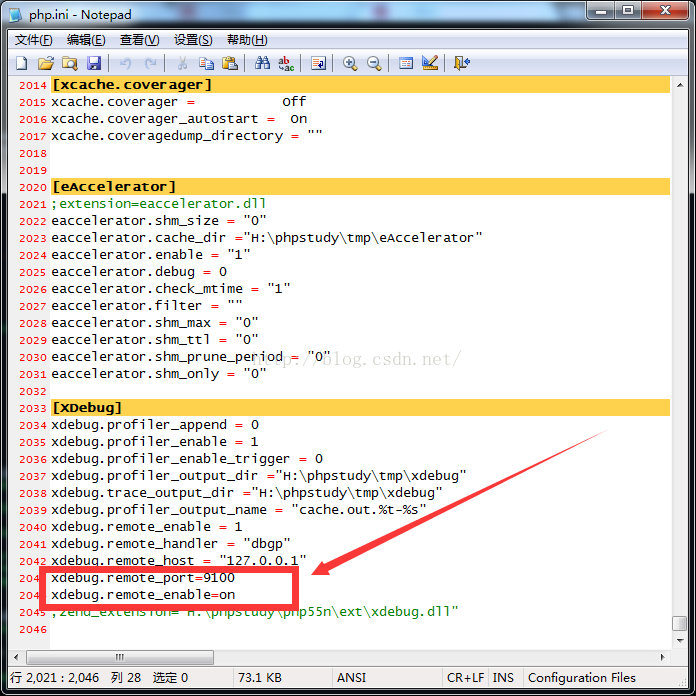Click the eaccelerator.check_mtime line
Viewport: 696px width, 696px height.
[171, 289]
